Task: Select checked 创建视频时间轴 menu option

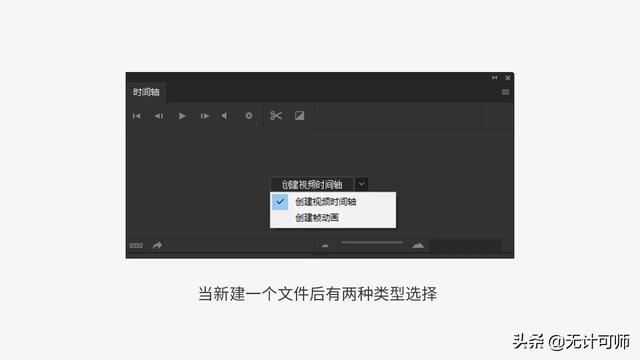Action: point(333,202)
